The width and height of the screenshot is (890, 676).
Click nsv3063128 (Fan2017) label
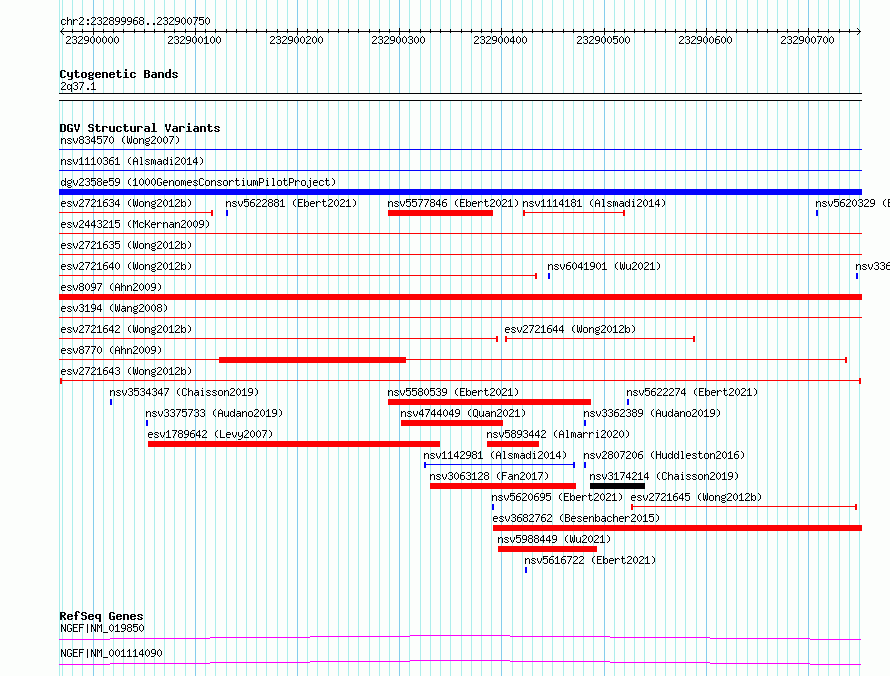pyautogui.click(x=489, y=476)
